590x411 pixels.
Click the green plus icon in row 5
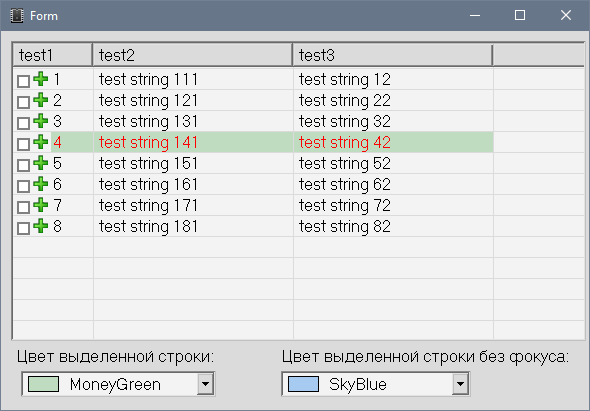[x=41, y=163]
